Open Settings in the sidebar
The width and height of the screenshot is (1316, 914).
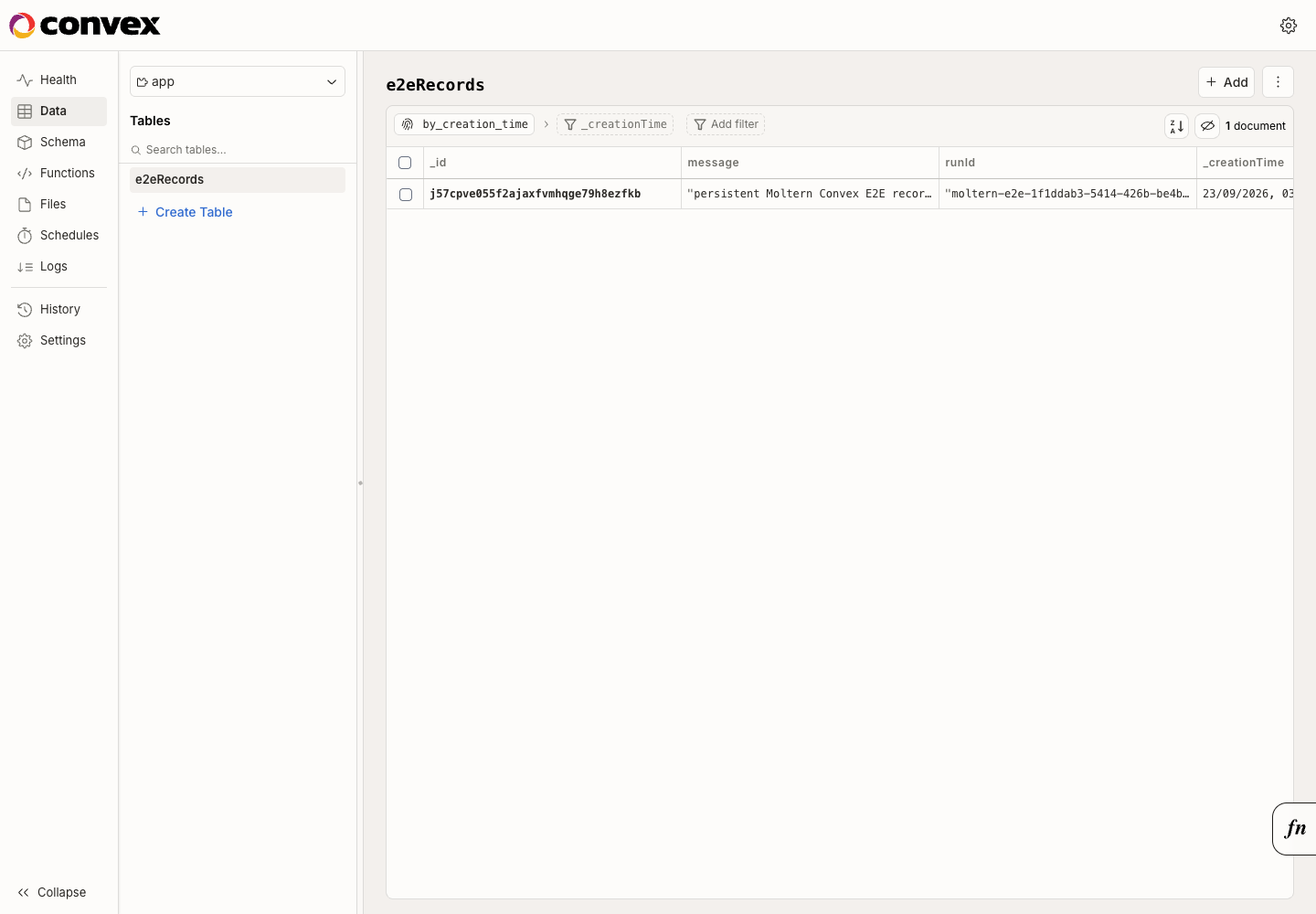click(x=58, y=341)
